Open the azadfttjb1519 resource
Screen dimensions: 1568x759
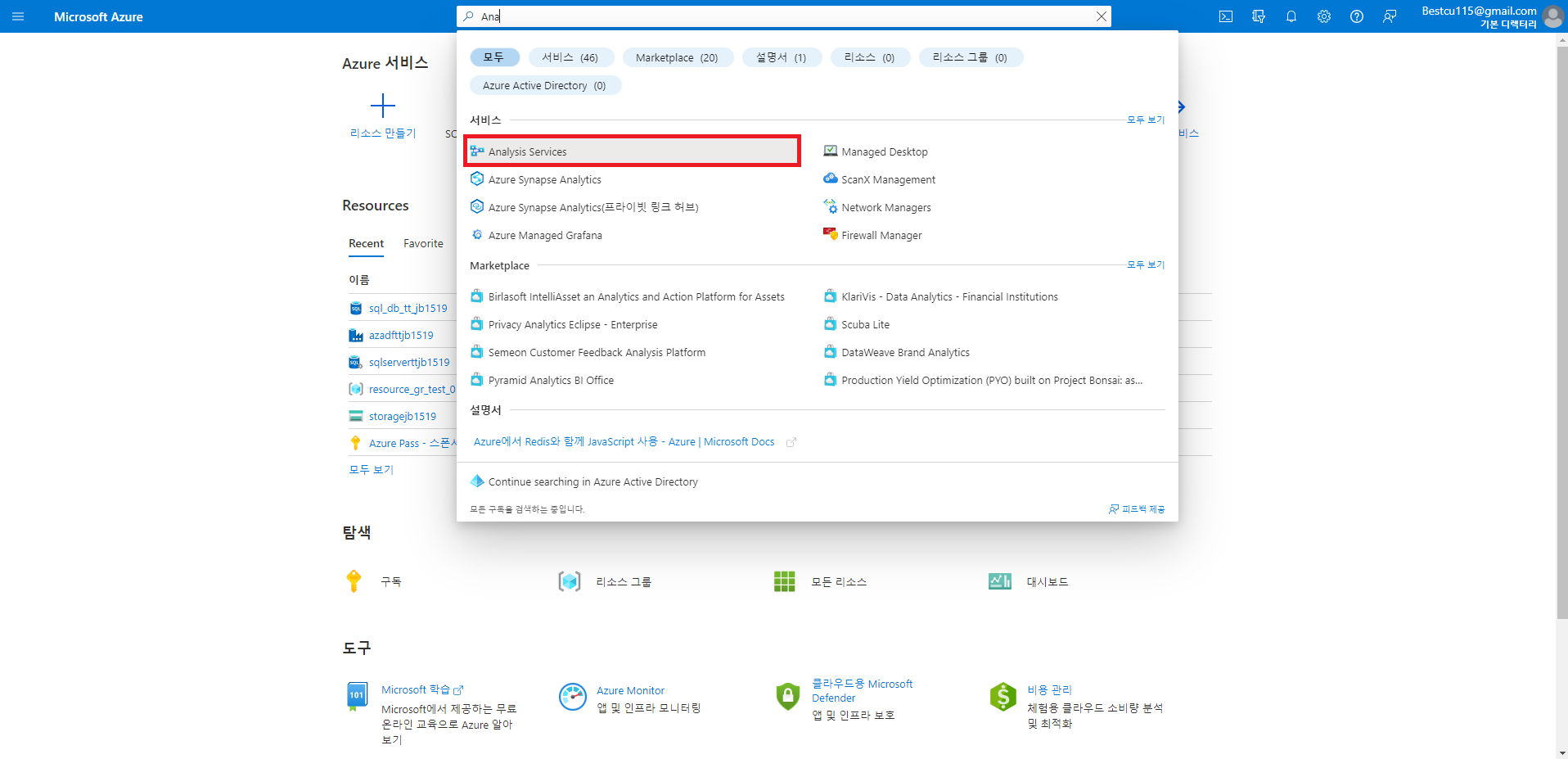click(x=401, y=335)
